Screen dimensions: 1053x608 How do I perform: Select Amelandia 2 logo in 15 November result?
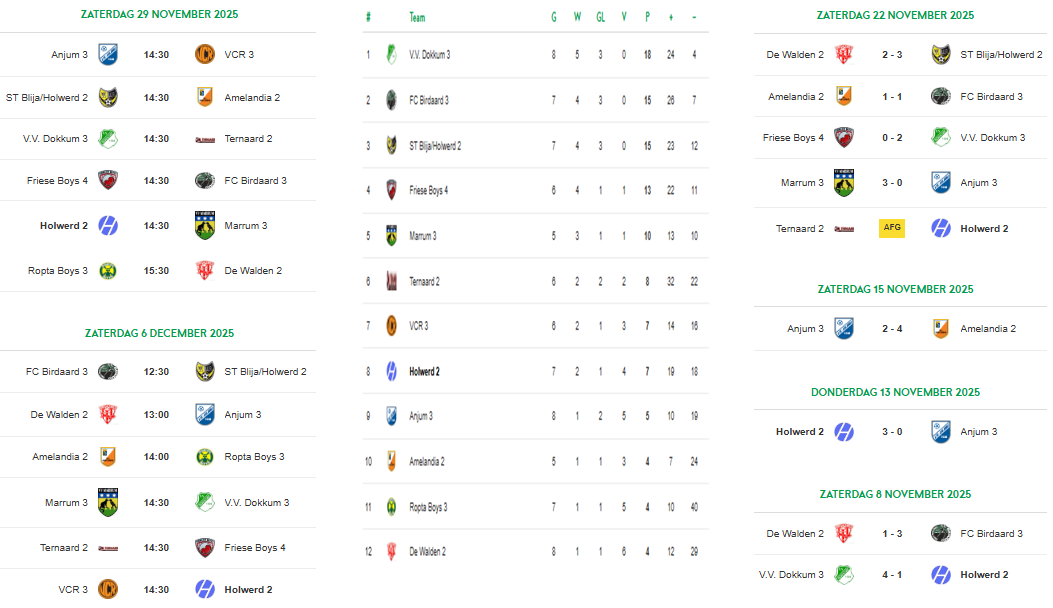click(x=940, y=328)
